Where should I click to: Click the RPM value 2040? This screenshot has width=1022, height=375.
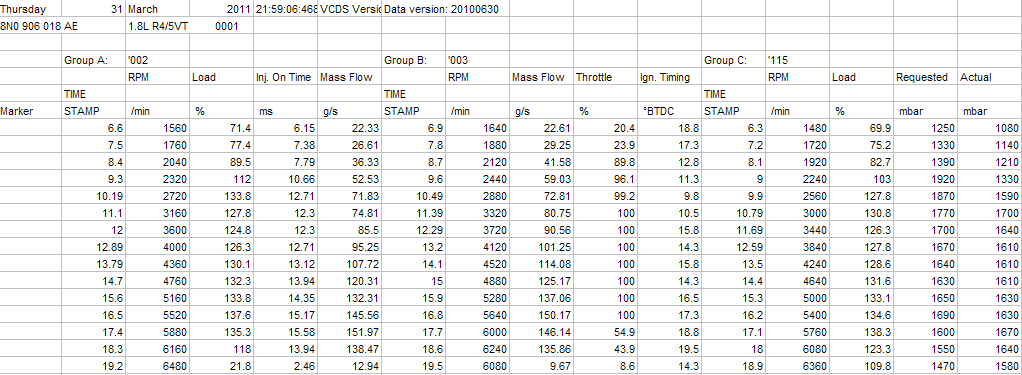(x=158, y=162)
